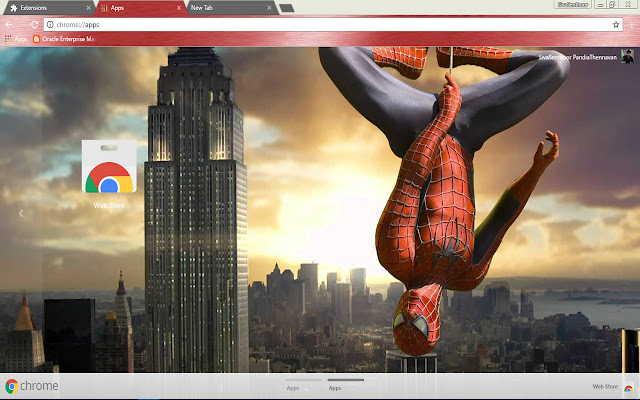
Task: Click the profile name button in title bar
Action: coord(573,4)
